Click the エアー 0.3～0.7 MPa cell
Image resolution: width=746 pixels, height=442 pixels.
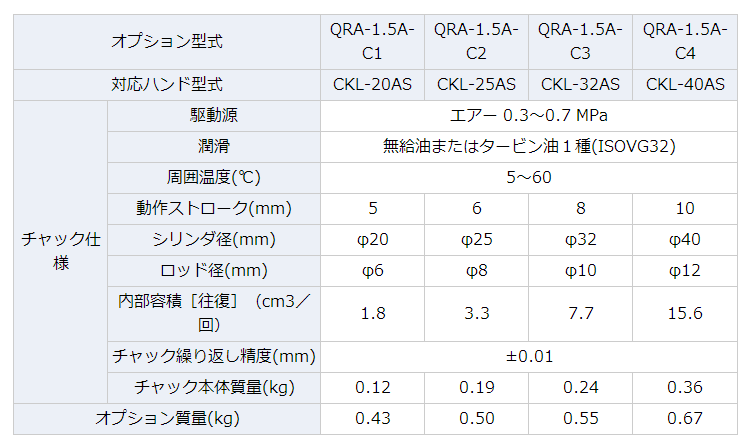click(530, 116)
